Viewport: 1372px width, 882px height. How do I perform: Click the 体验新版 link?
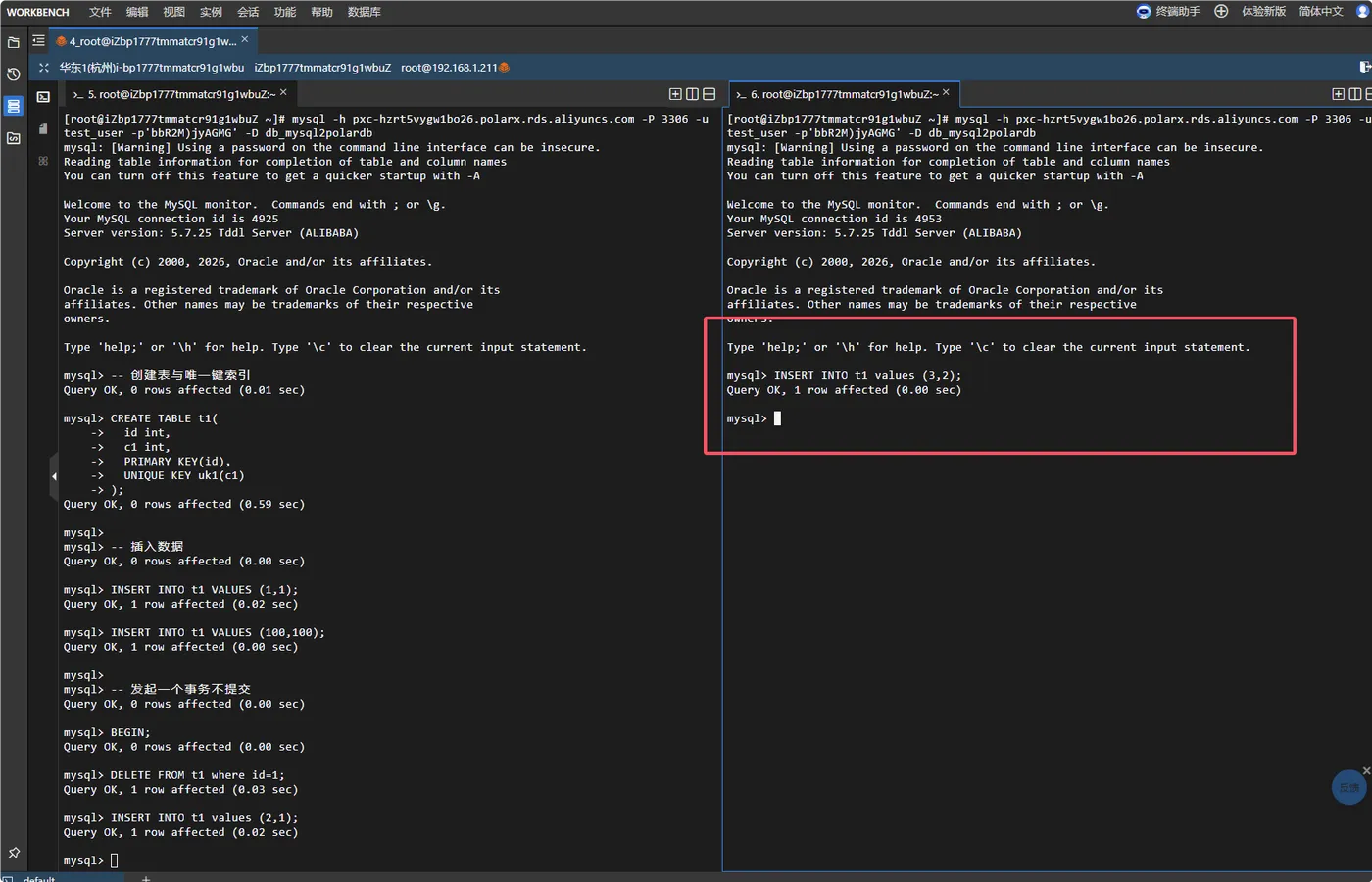pos(1264,12)
